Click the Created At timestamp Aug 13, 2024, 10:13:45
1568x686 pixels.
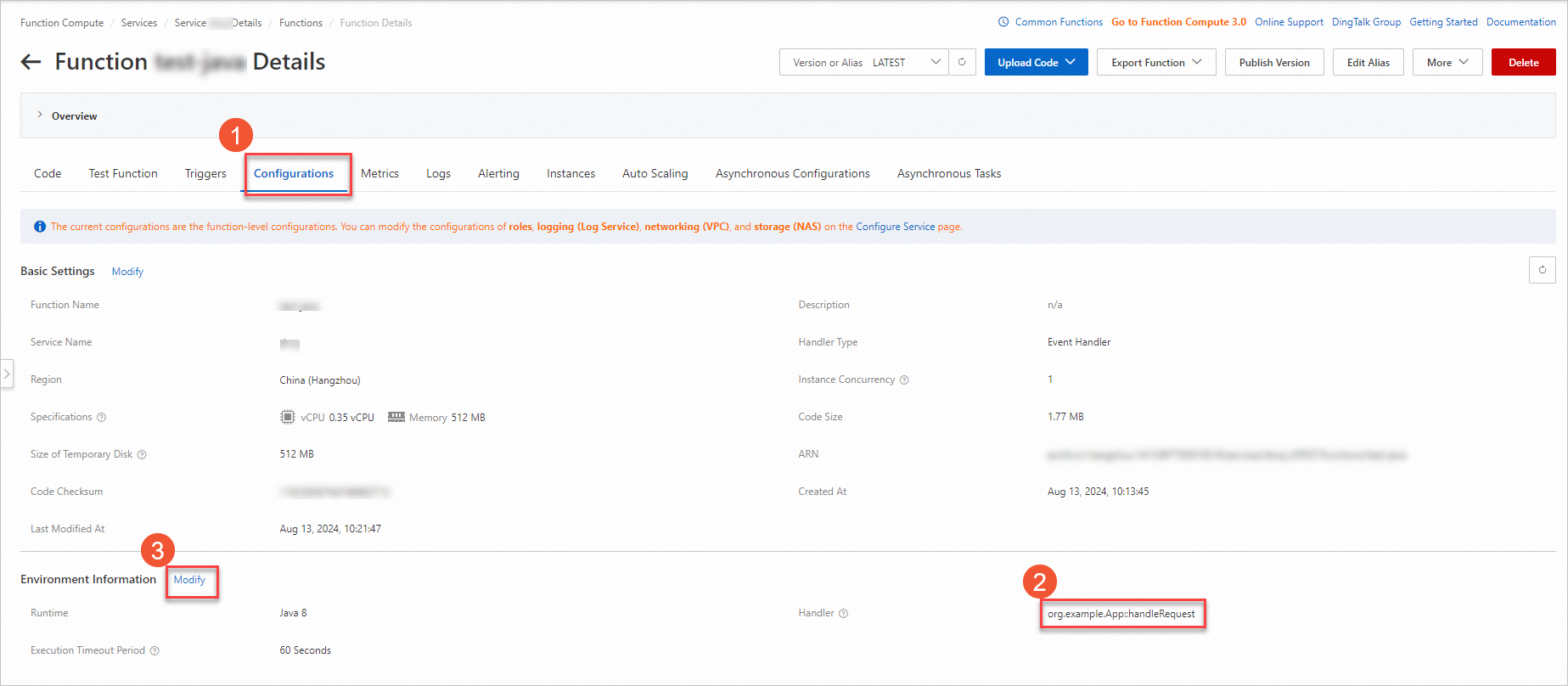[1098, 492]
